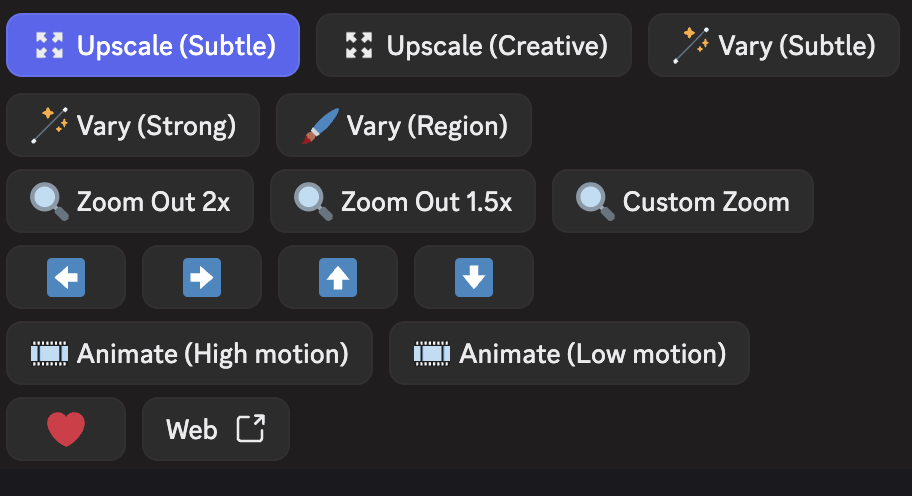Click the left arrow pan button
Image resolution: width=912 pixels, height=496 pixels.
(x=66, y=277)
